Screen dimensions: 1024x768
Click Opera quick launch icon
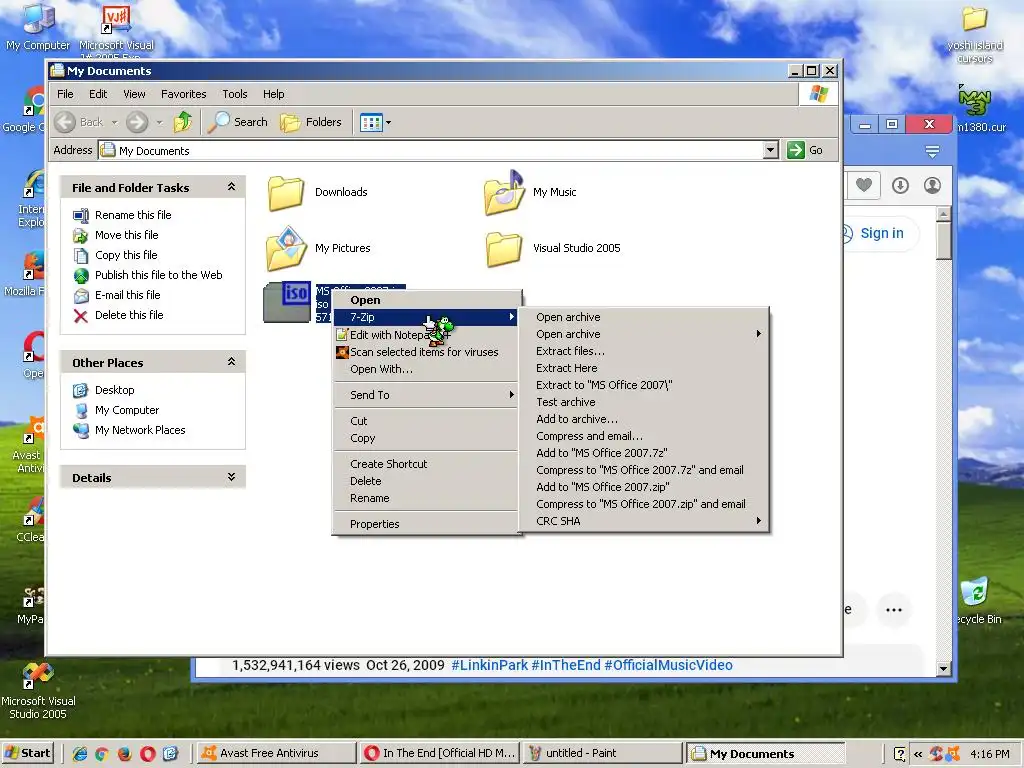(148, 754)
